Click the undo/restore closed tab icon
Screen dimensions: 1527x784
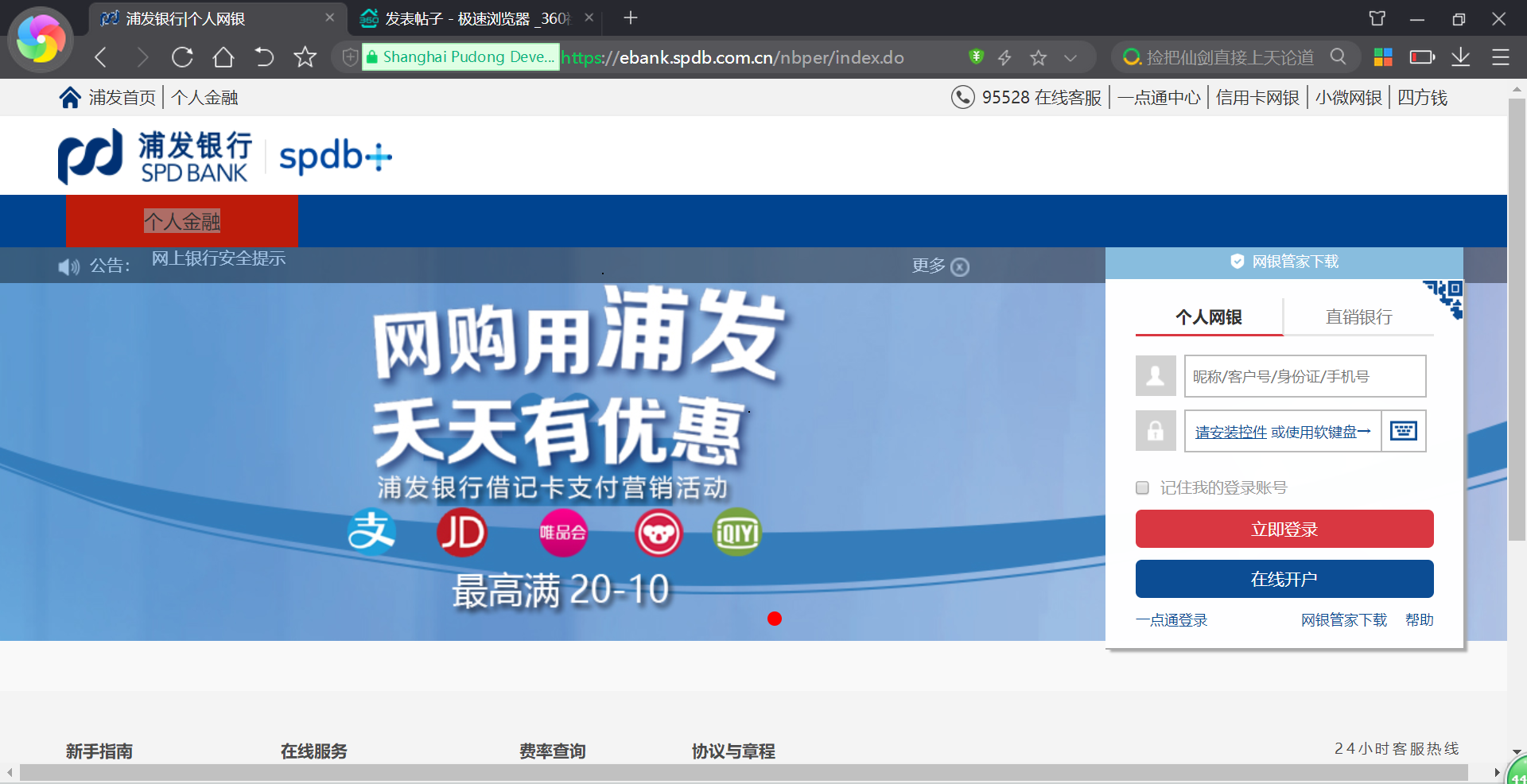pos(264,57)
